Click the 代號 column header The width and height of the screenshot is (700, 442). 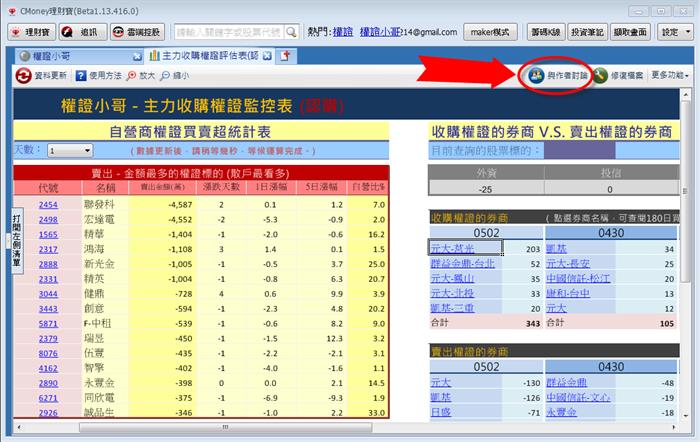point(48,188)
